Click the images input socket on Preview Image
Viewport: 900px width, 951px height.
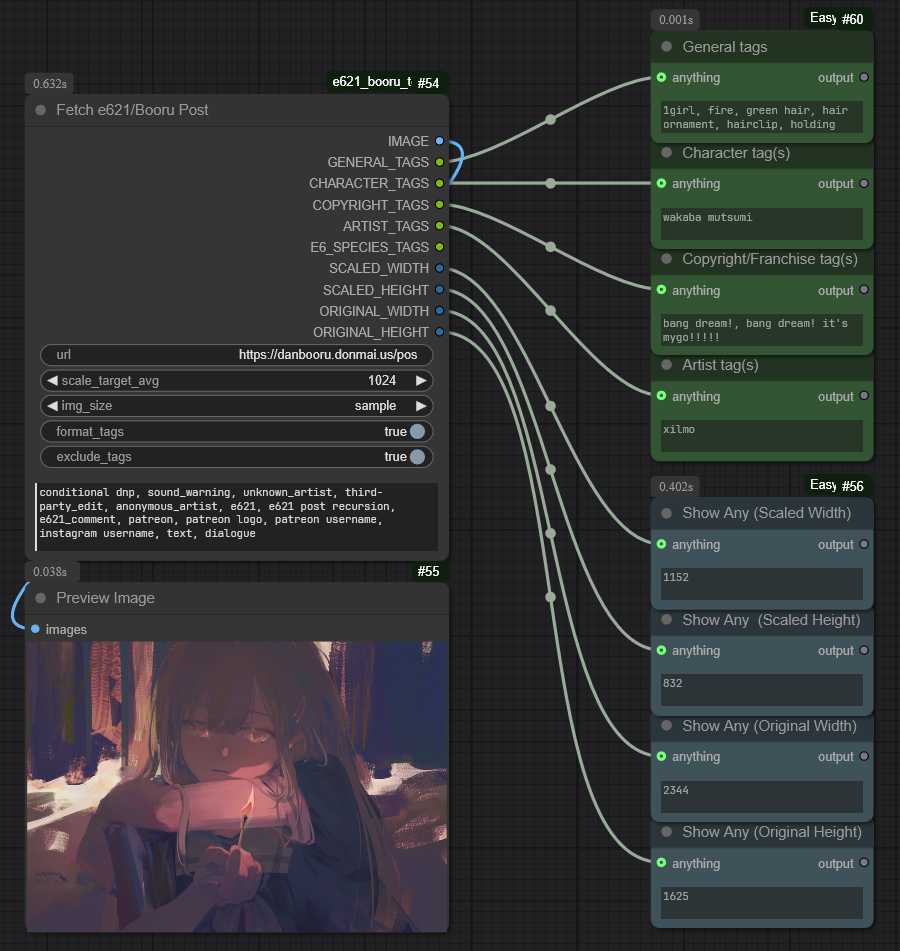coord(35,629)
